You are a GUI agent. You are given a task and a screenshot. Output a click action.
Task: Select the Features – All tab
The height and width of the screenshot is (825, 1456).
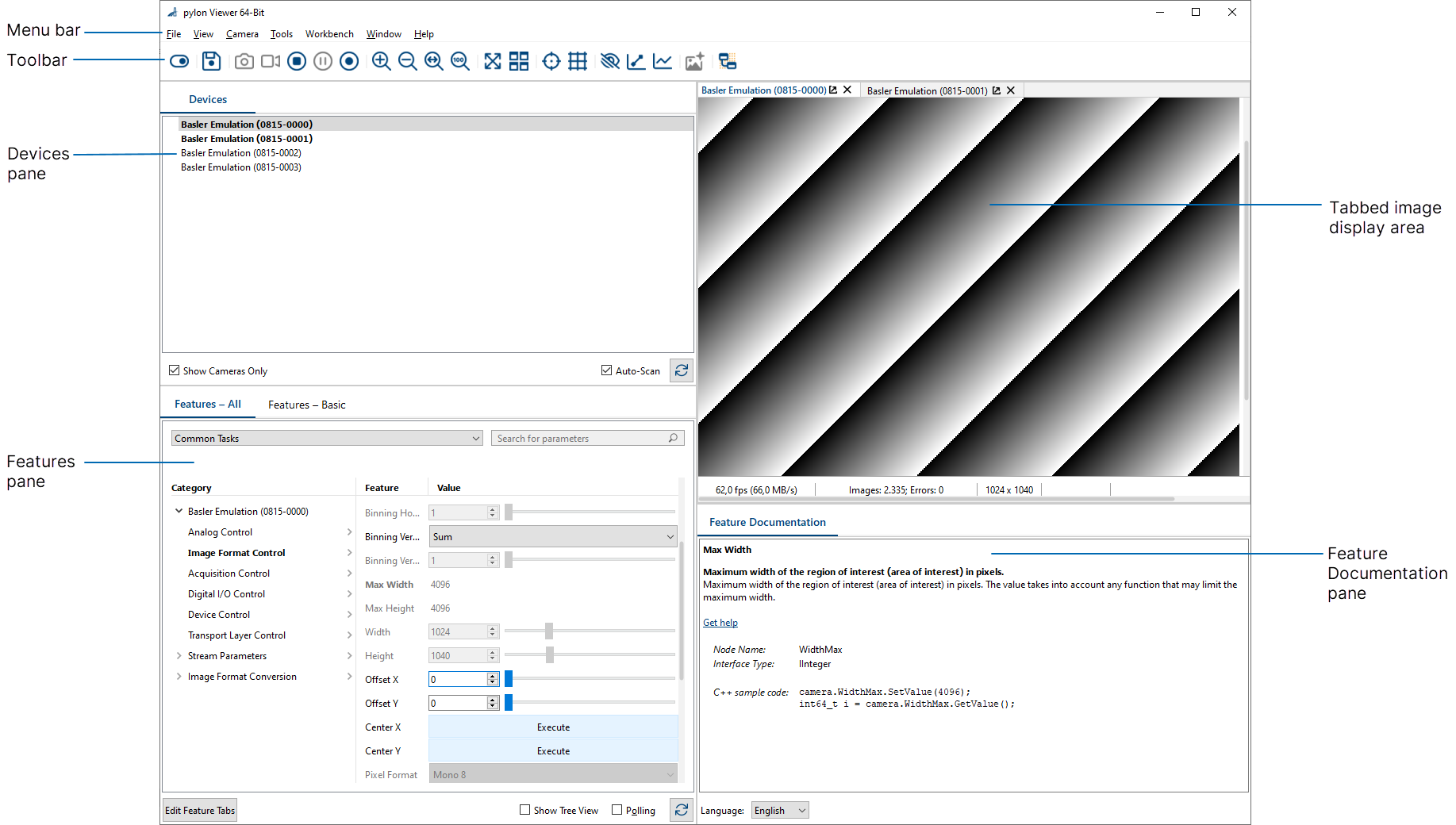[x=208, y=404]
